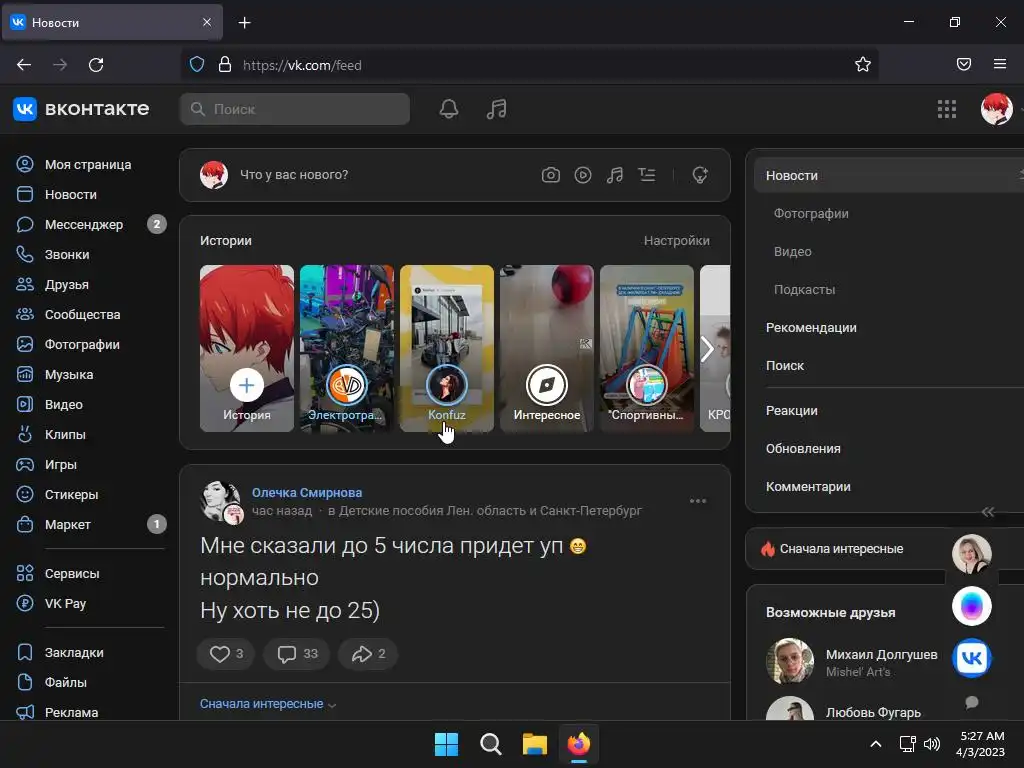The width and height of the screenshot is (1024, 768).
Task: Attach music to the new post
Action: tap(615, 175)
